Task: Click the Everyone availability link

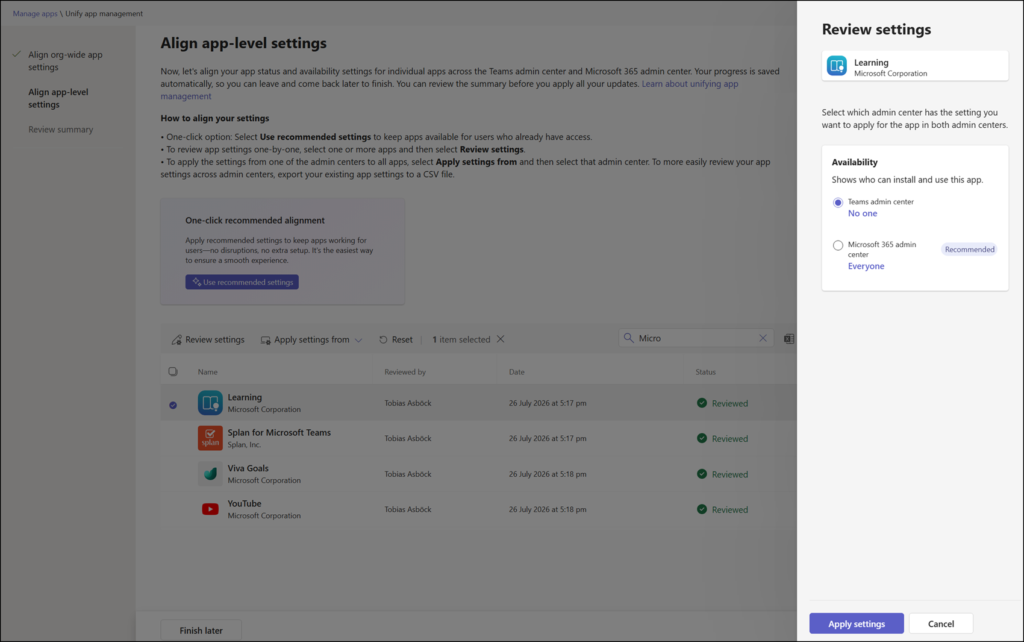Action: click(x=866, y=266)
